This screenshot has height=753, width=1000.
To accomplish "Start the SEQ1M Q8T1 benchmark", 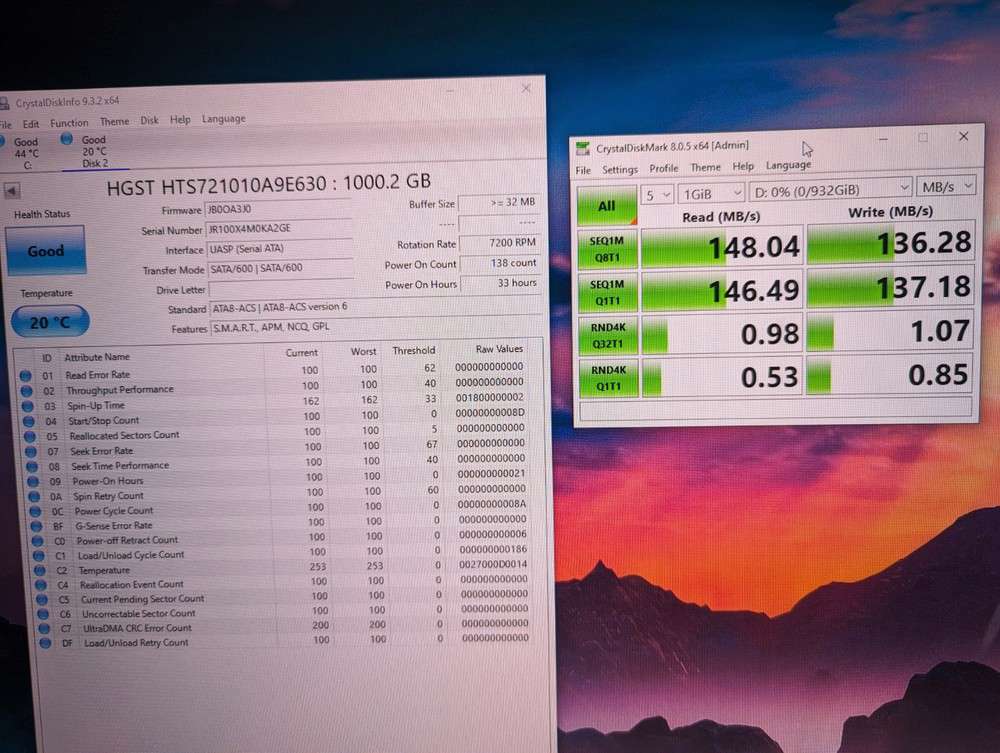I will click(607, 249).
